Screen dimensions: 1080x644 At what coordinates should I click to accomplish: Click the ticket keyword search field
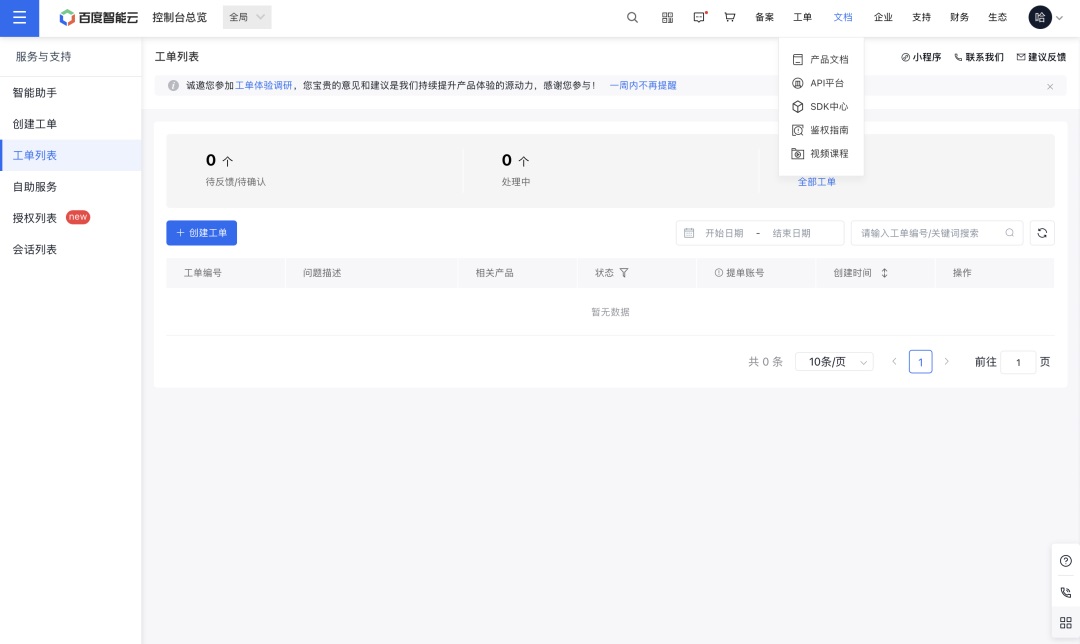point(928,233)
